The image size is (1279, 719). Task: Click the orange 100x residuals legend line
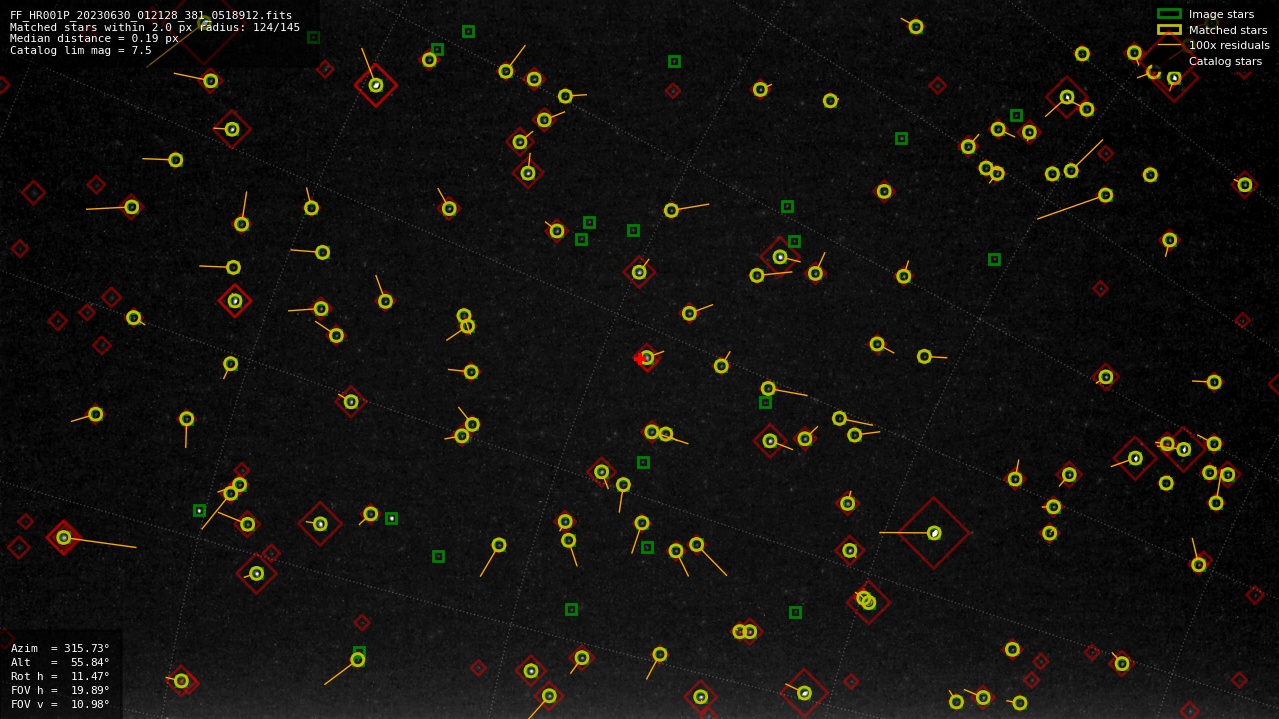[1169, 45]
